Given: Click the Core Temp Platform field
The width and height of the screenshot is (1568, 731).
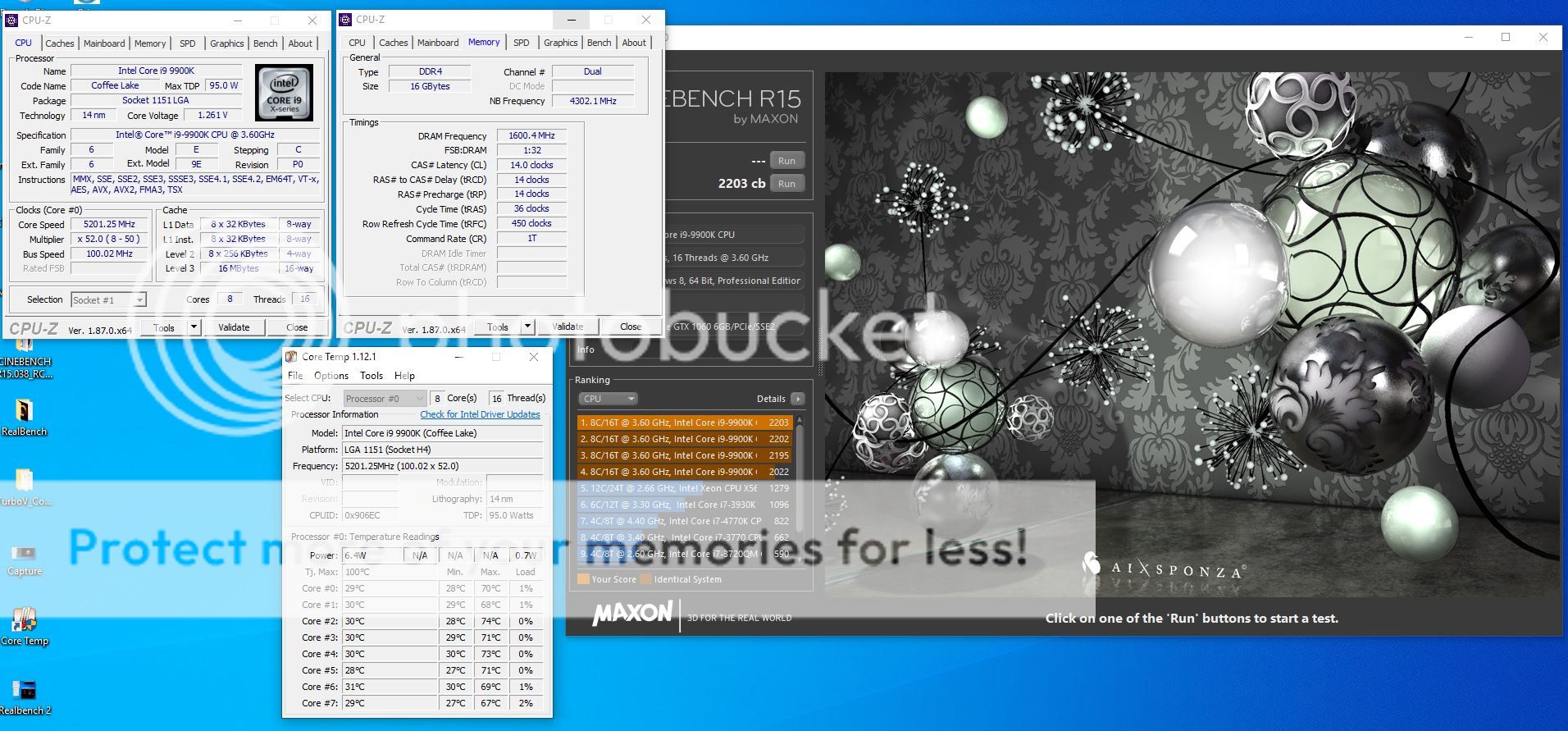Looking at the screenshot, I should [x=442, y=450].
